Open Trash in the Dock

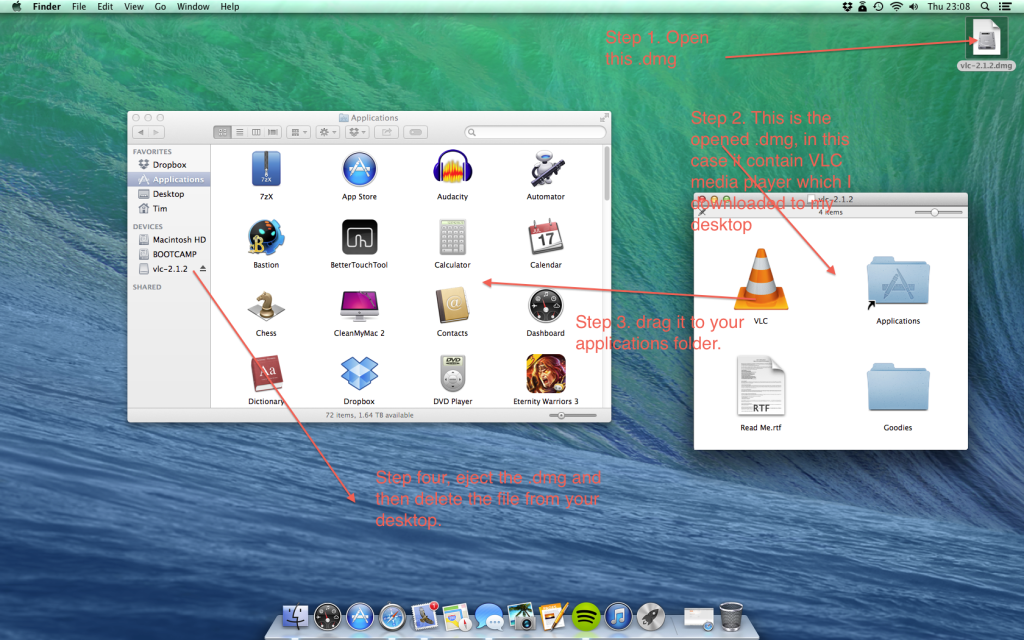tap(731, 616)
